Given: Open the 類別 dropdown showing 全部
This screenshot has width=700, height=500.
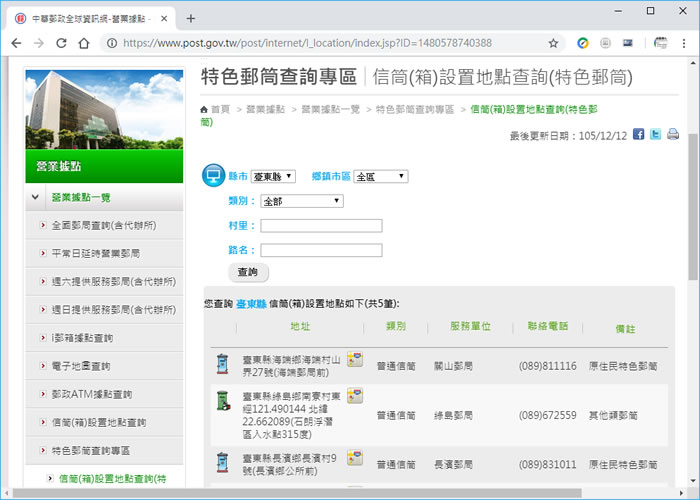Looking at the screenshot, I should (302, 201).
